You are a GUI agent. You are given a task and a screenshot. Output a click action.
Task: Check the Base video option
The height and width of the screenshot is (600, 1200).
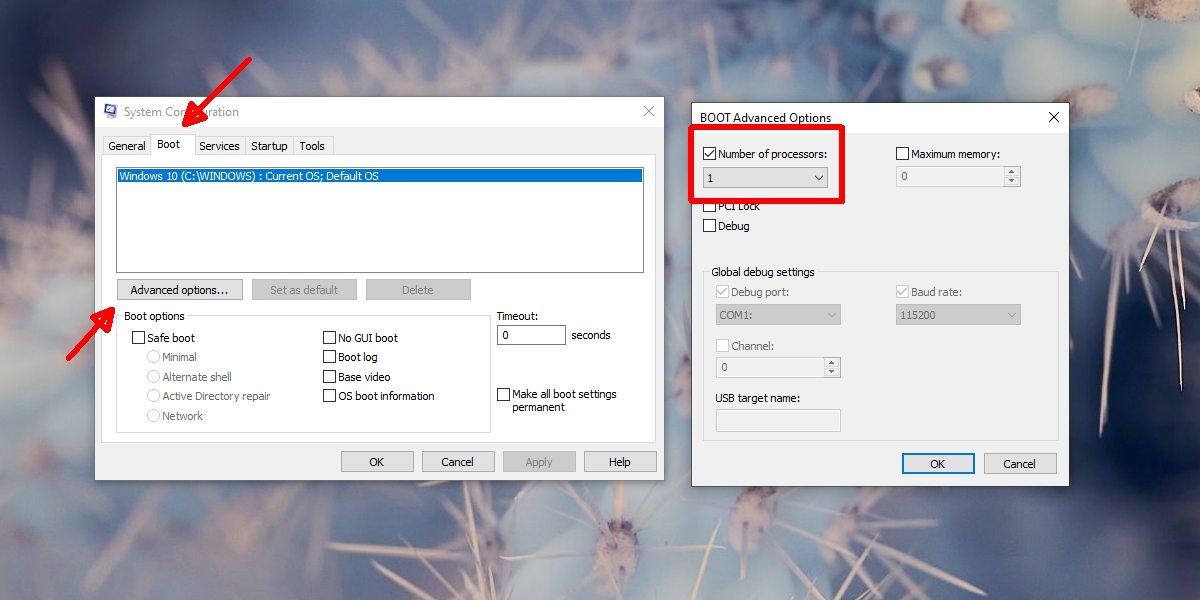pos(329,377)
